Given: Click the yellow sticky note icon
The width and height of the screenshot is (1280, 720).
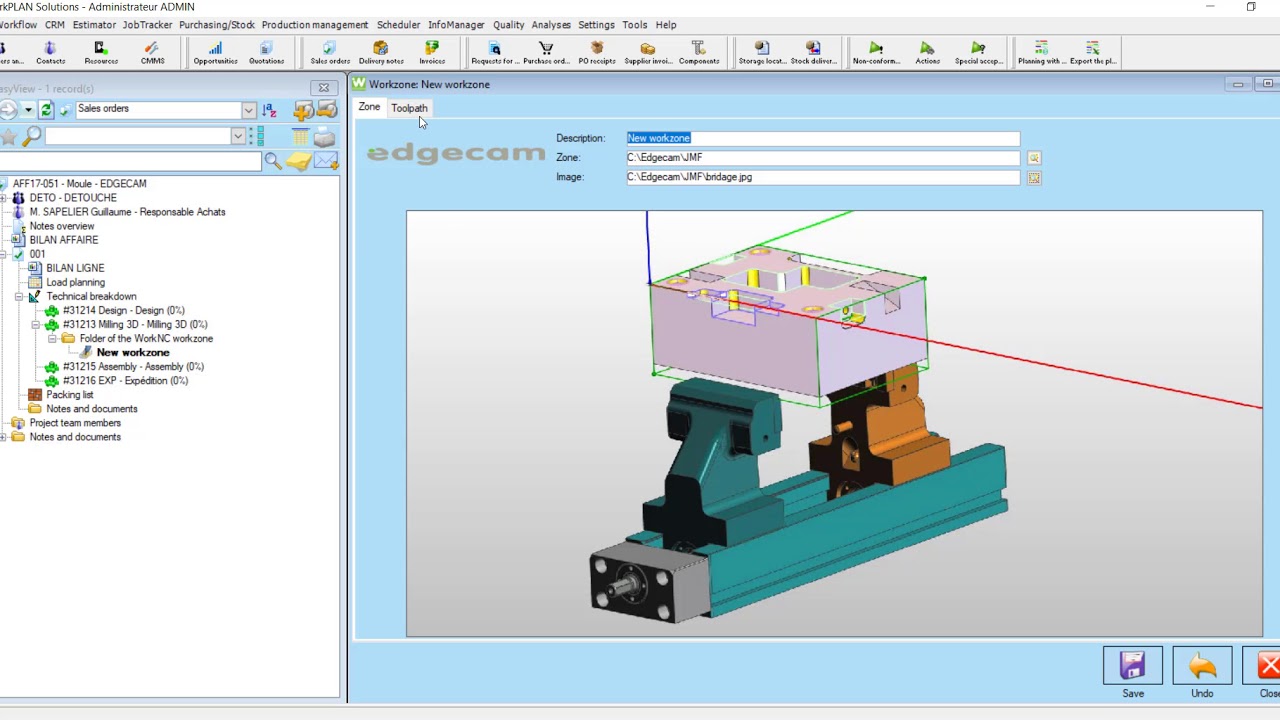Looking at the screenshot, I should (x=299, y=160).
